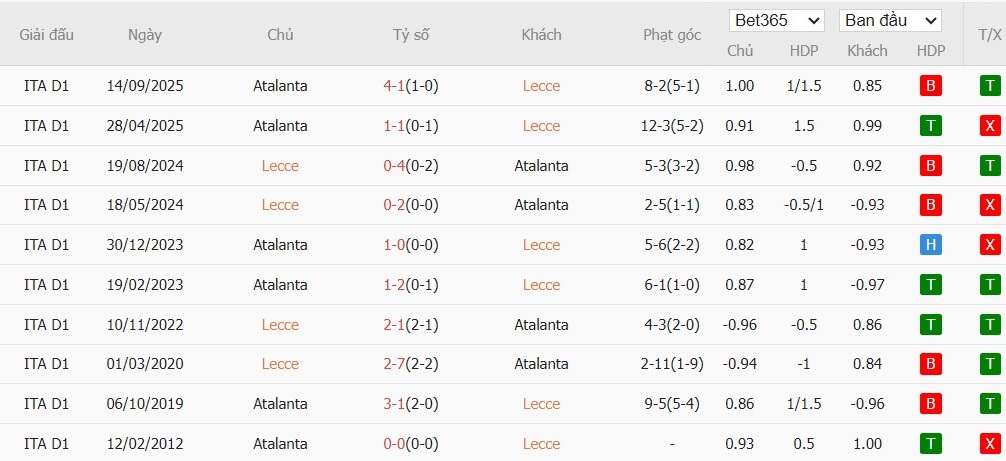The width and height of the screenshot is (1006, 461).
Task: Click the Phạt góc column header
Action: coord(671,34)
